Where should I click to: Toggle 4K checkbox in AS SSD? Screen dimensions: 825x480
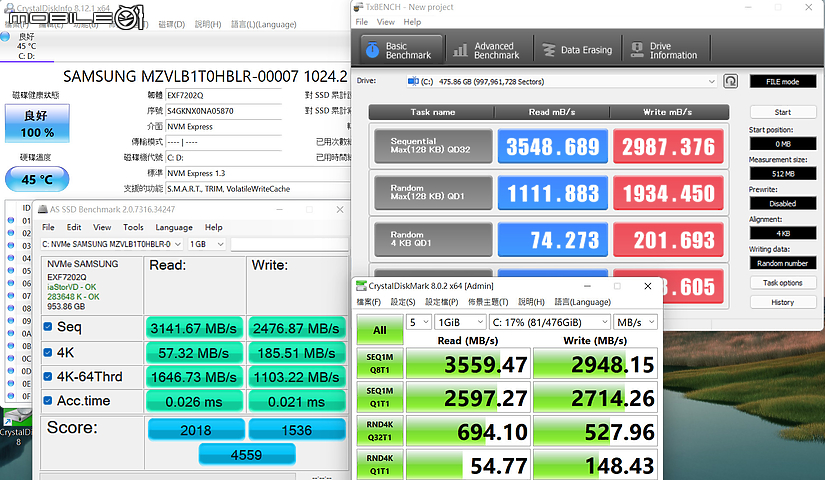(48, 352)
